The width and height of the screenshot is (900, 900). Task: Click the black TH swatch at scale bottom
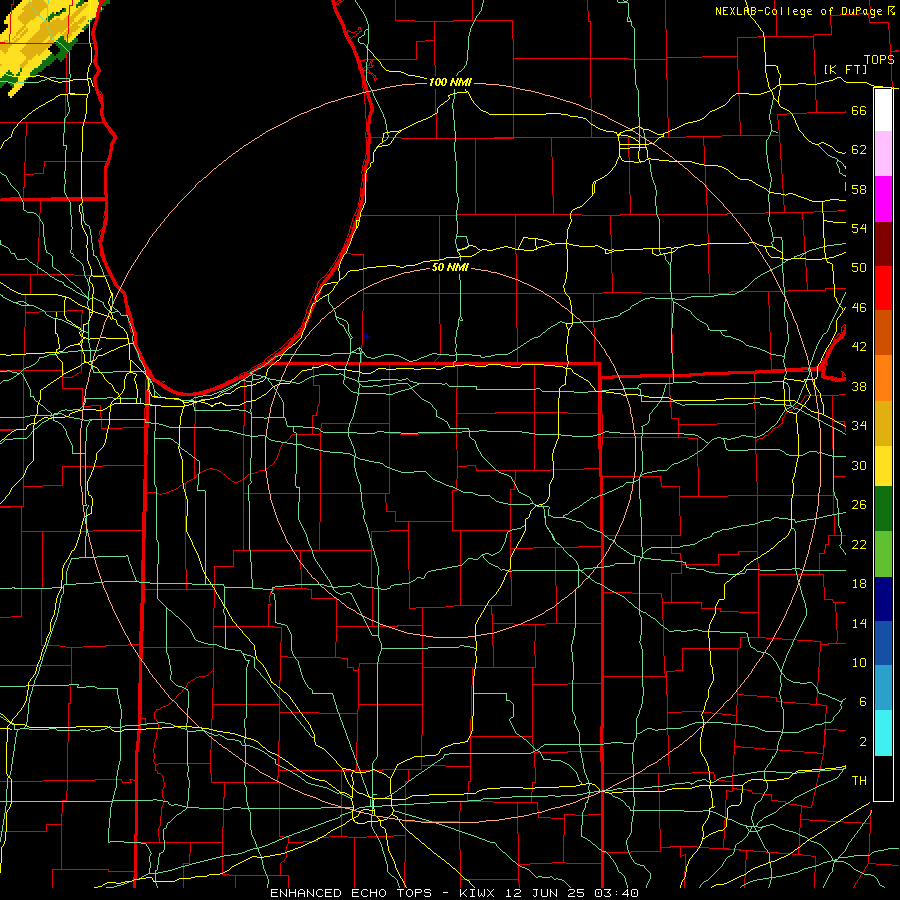point(883,778)
